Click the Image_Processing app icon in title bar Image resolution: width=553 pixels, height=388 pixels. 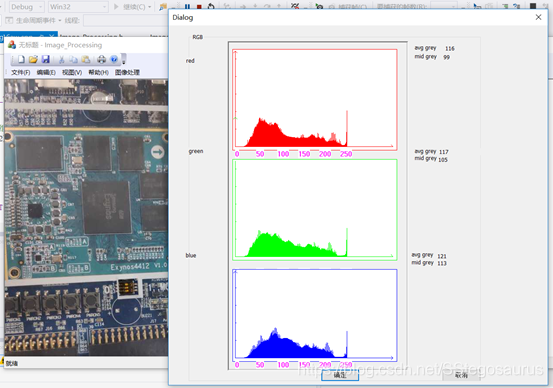[x=12, y=45]
